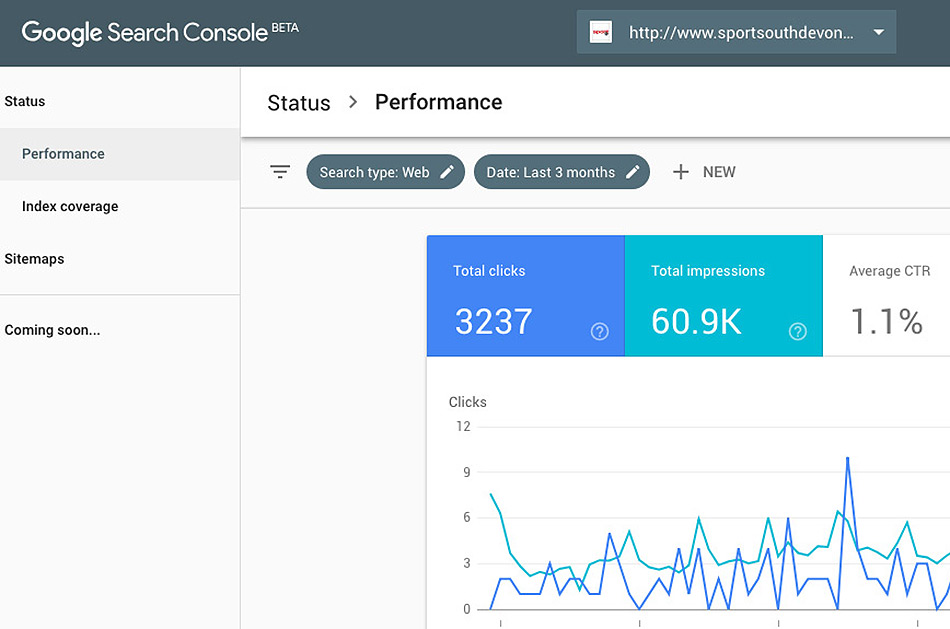Image resolution: width=950 pixels, height=629 pixels.
Task: Toggle the Total impressions metric card
Action: coord(723,296)
